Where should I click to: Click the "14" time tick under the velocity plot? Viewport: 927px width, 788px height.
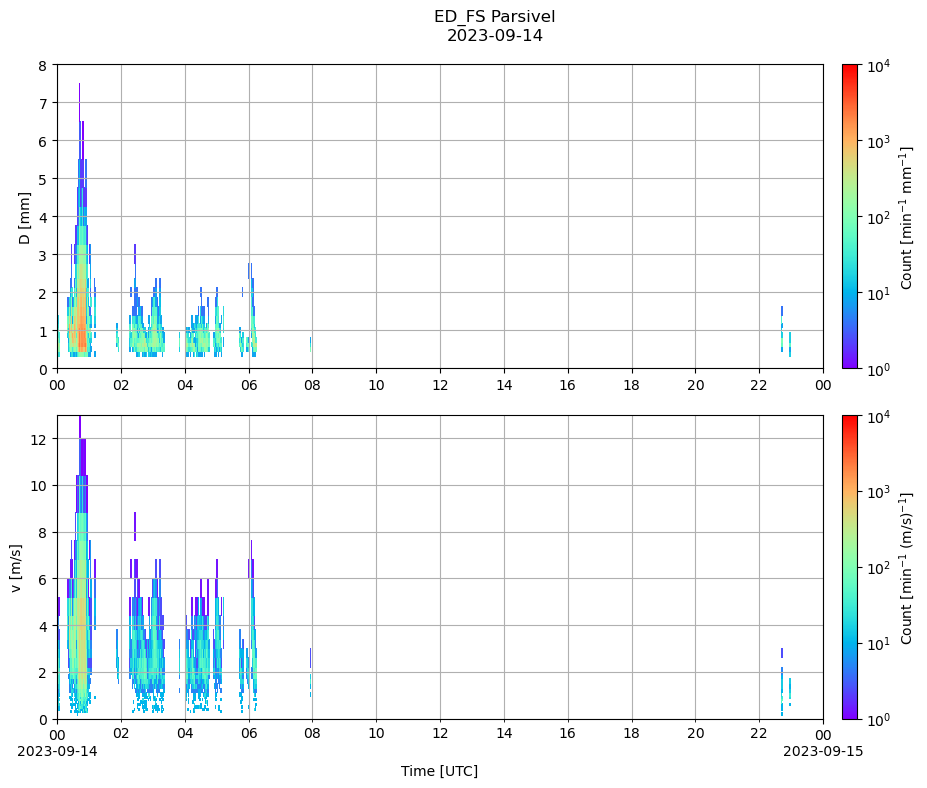click(504, 734)
